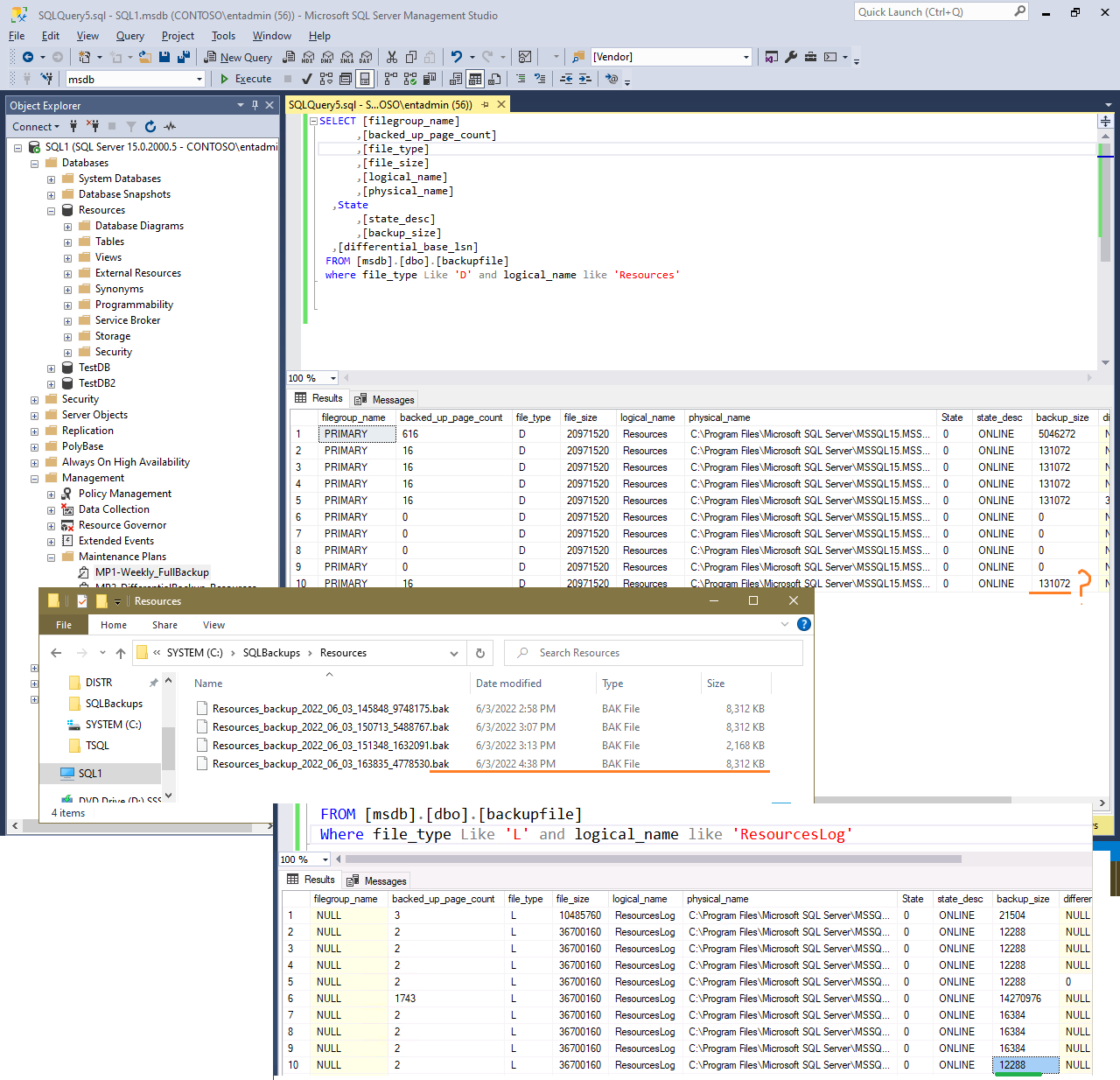Click the DMX query icon
This screenshot has height=1080, width=1120.
pos(326,57)
